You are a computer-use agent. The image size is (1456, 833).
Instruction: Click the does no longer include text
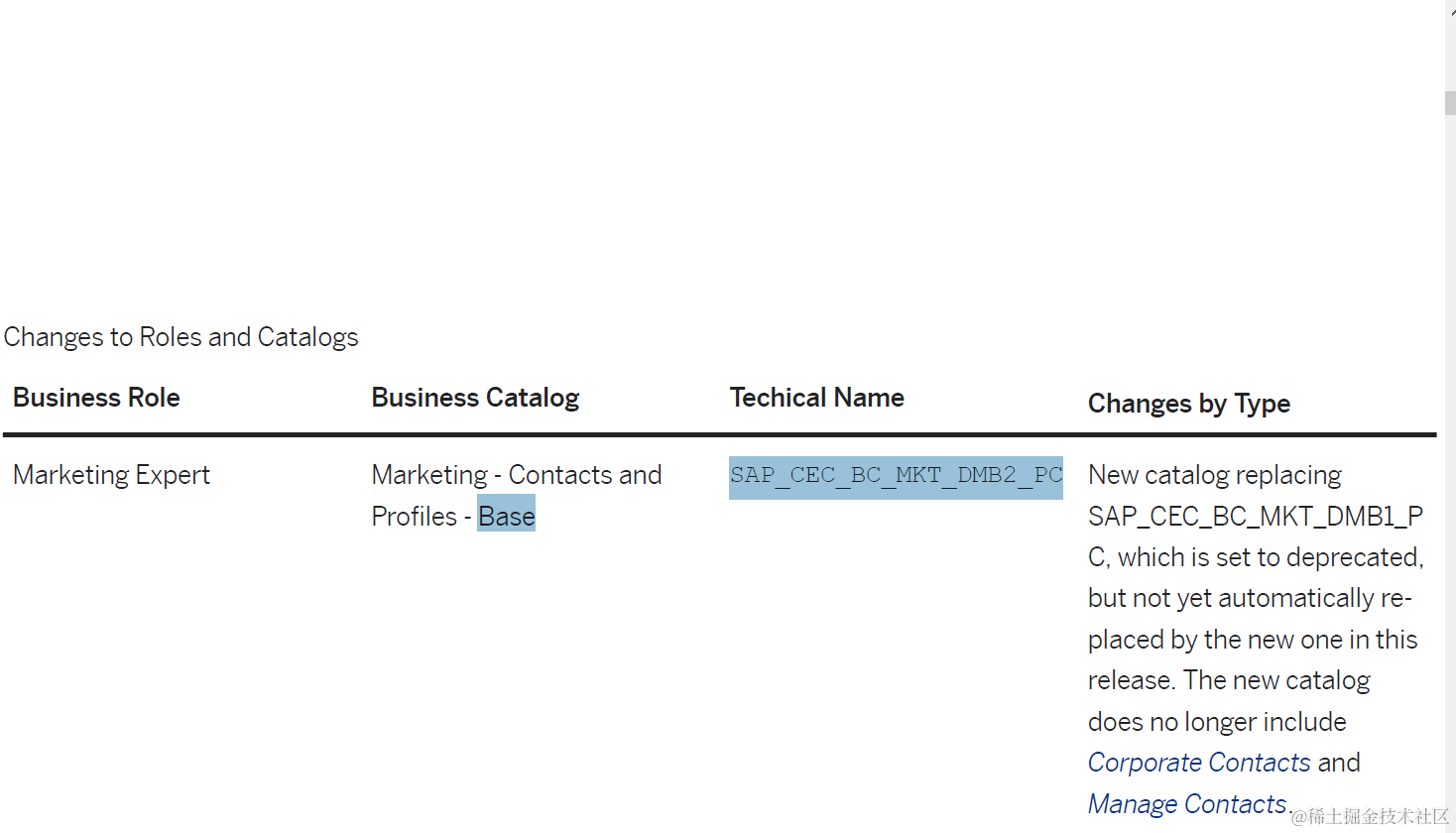point(1217,722)
